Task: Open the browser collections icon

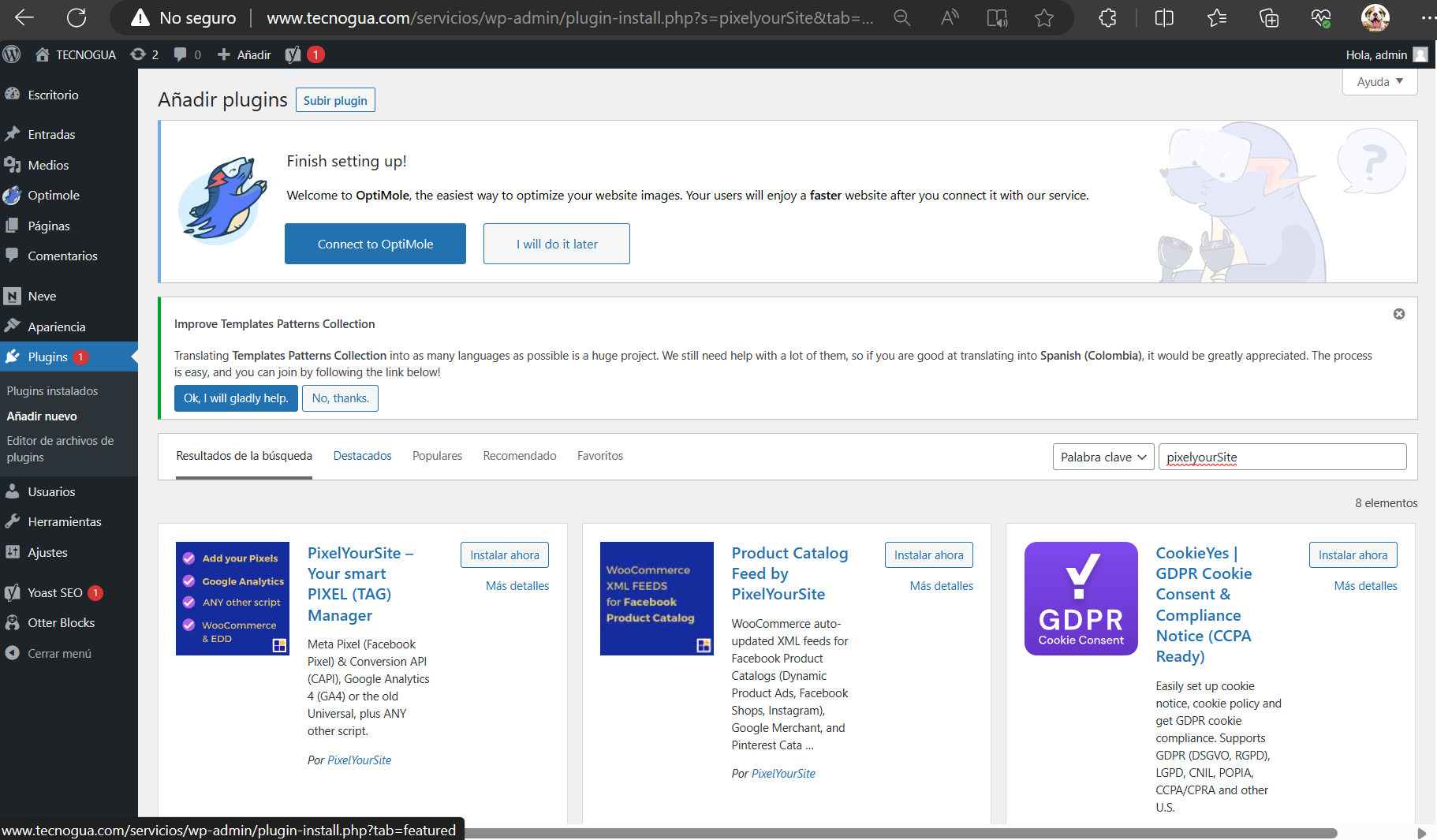Action: click(x=1269, y=17)
